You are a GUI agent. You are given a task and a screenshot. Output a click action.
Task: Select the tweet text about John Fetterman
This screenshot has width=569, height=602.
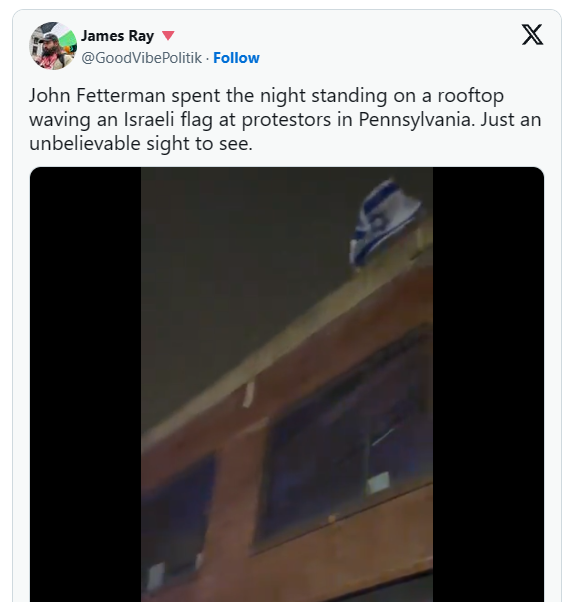coord(285,119)
